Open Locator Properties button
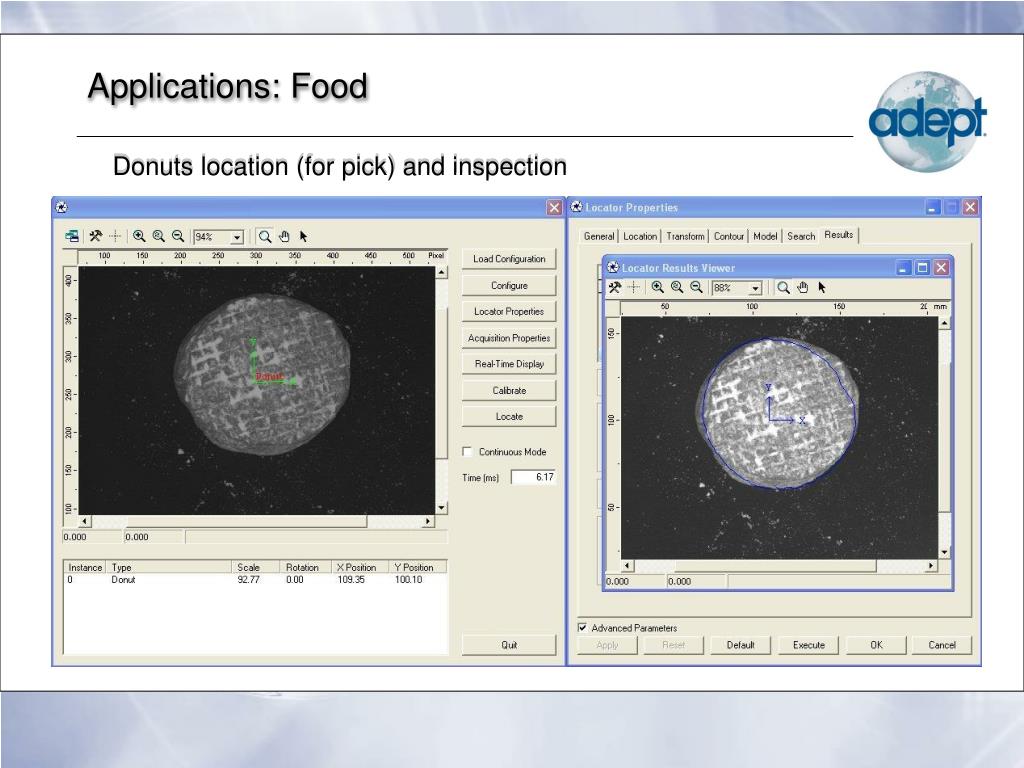 (x=509, y=312)
